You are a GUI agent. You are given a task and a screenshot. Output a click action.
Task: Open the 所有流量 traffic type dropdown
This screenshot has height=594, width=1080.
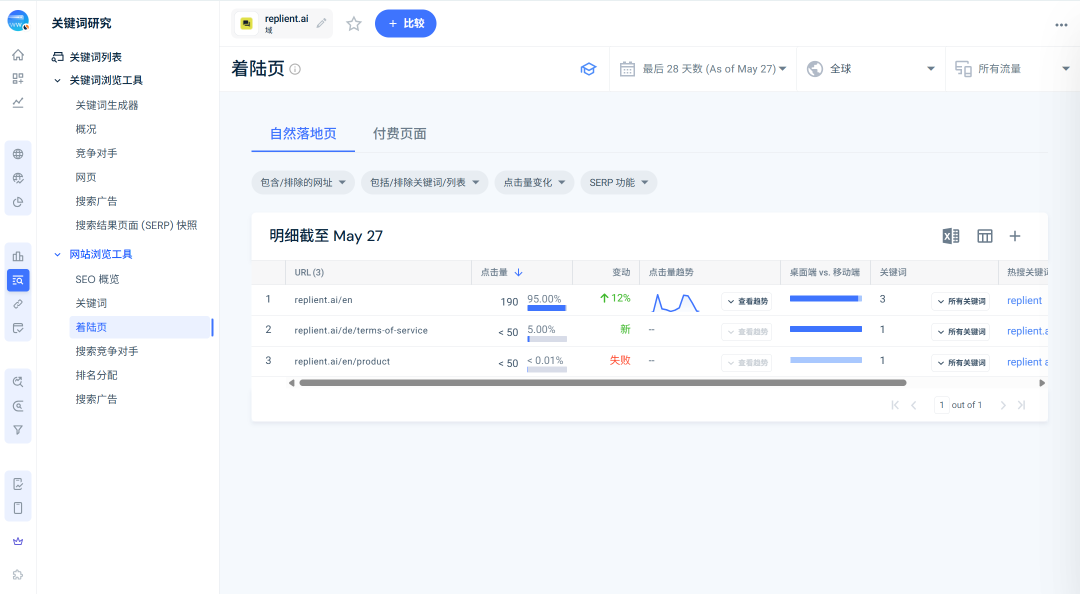1012,69
